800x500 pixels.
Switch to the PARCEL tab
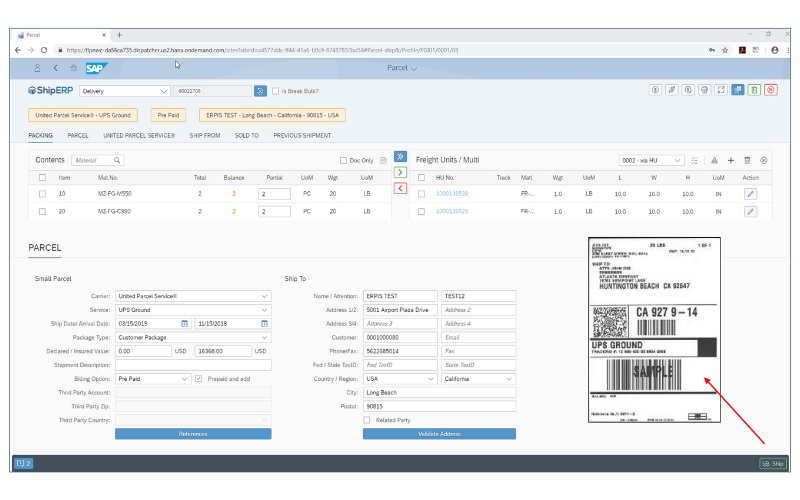78,136
